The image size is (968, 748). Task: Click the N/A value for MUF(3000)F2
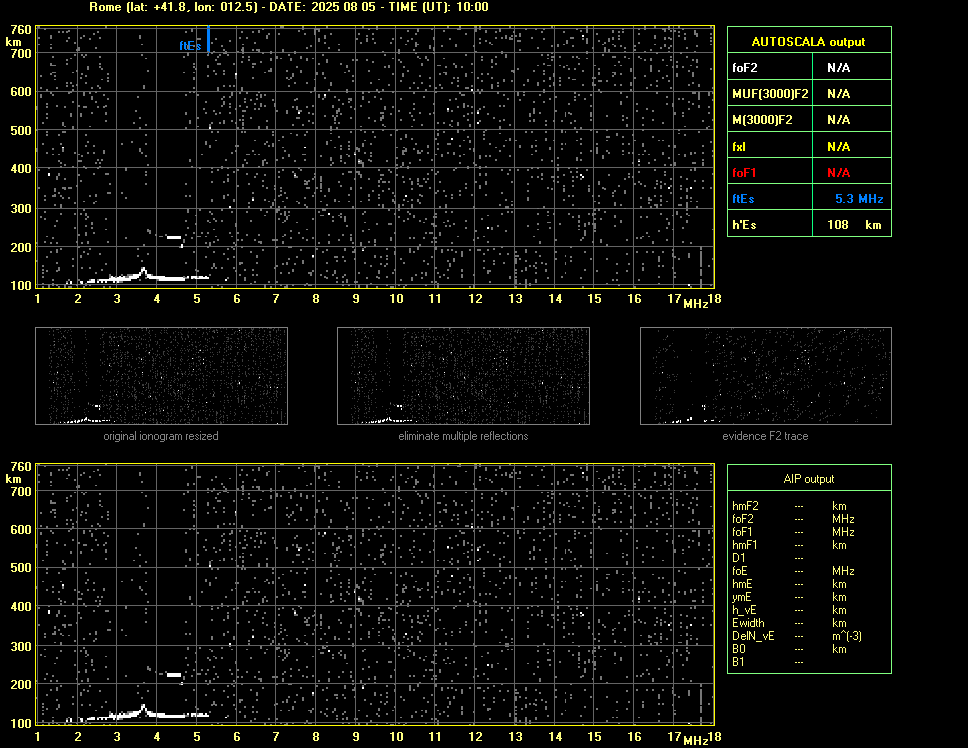click(838, 94)
